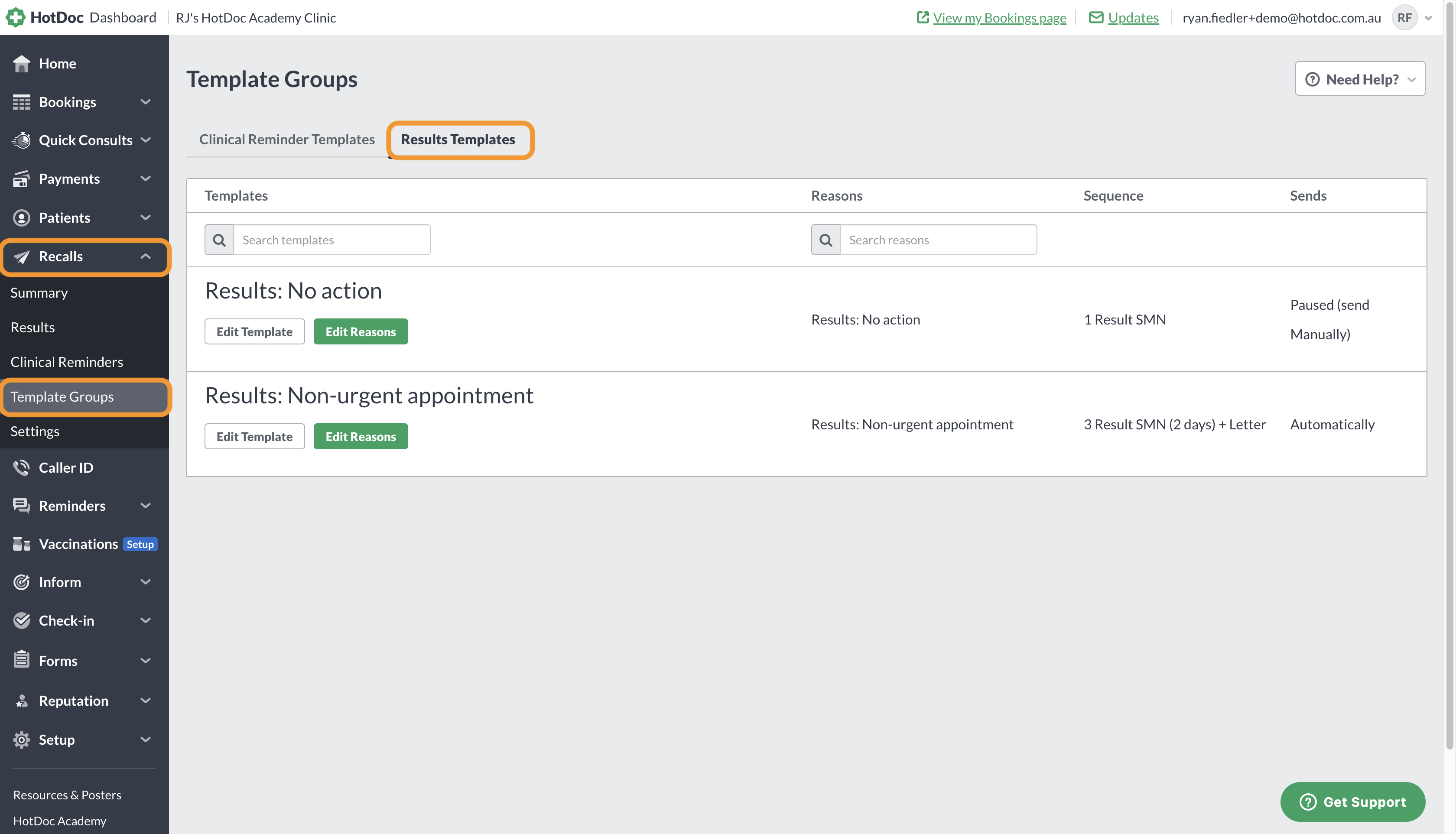This screenshot has height=834, width=1456.
Task: Click the question mark icon in Need Help
Action: pos(1312,79)
